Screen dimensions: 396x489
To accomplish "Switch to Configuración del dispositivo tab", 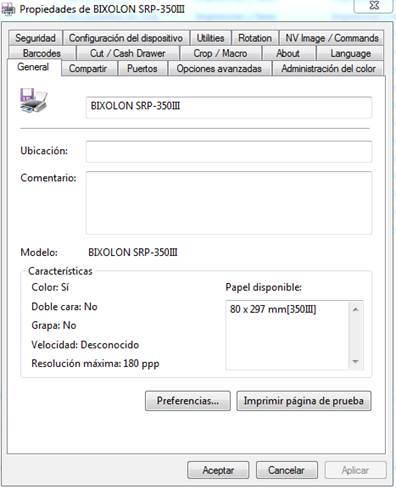I will coord(126,38).
